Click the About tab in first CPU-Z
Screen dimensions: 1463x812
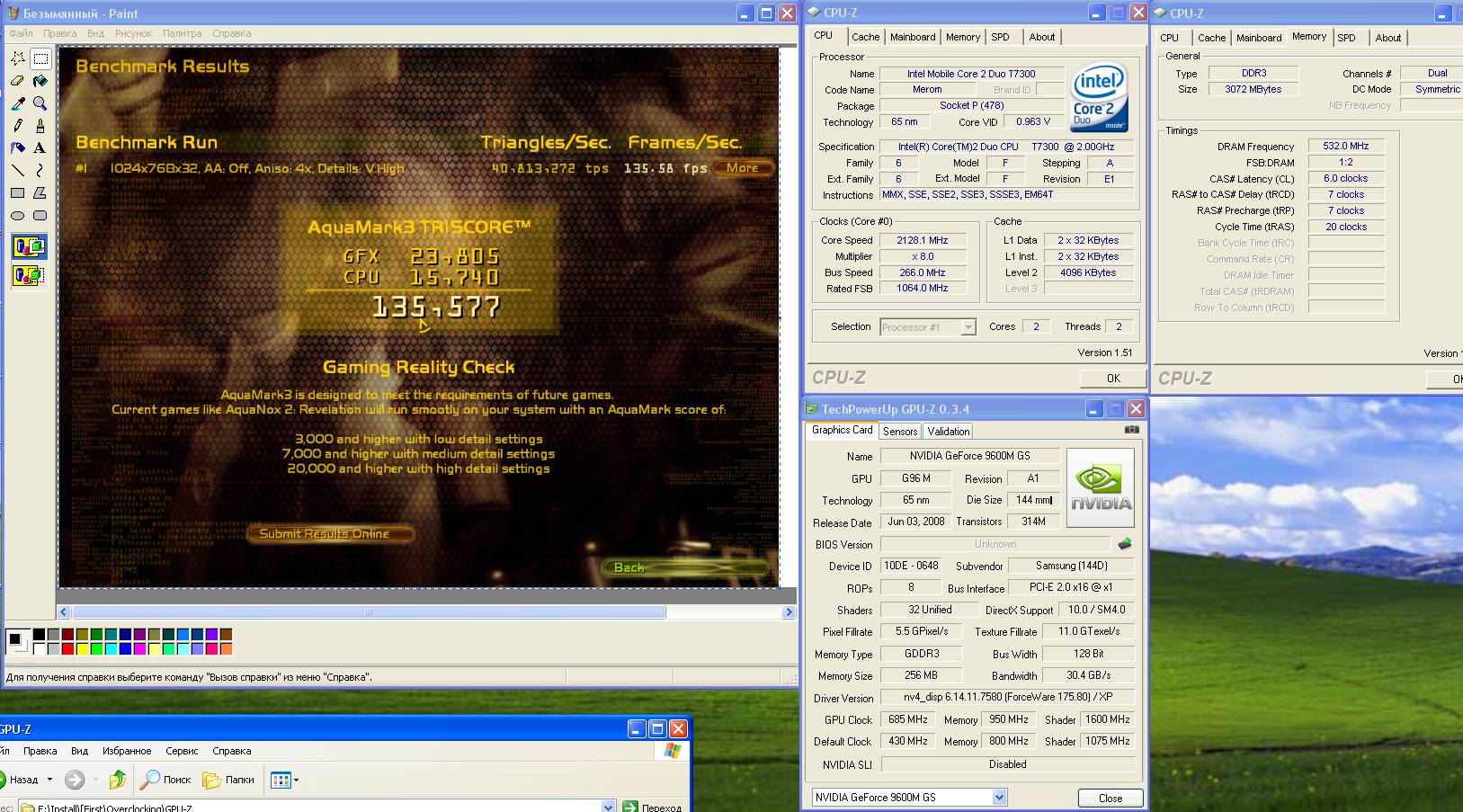click(x=1042, y=37)
